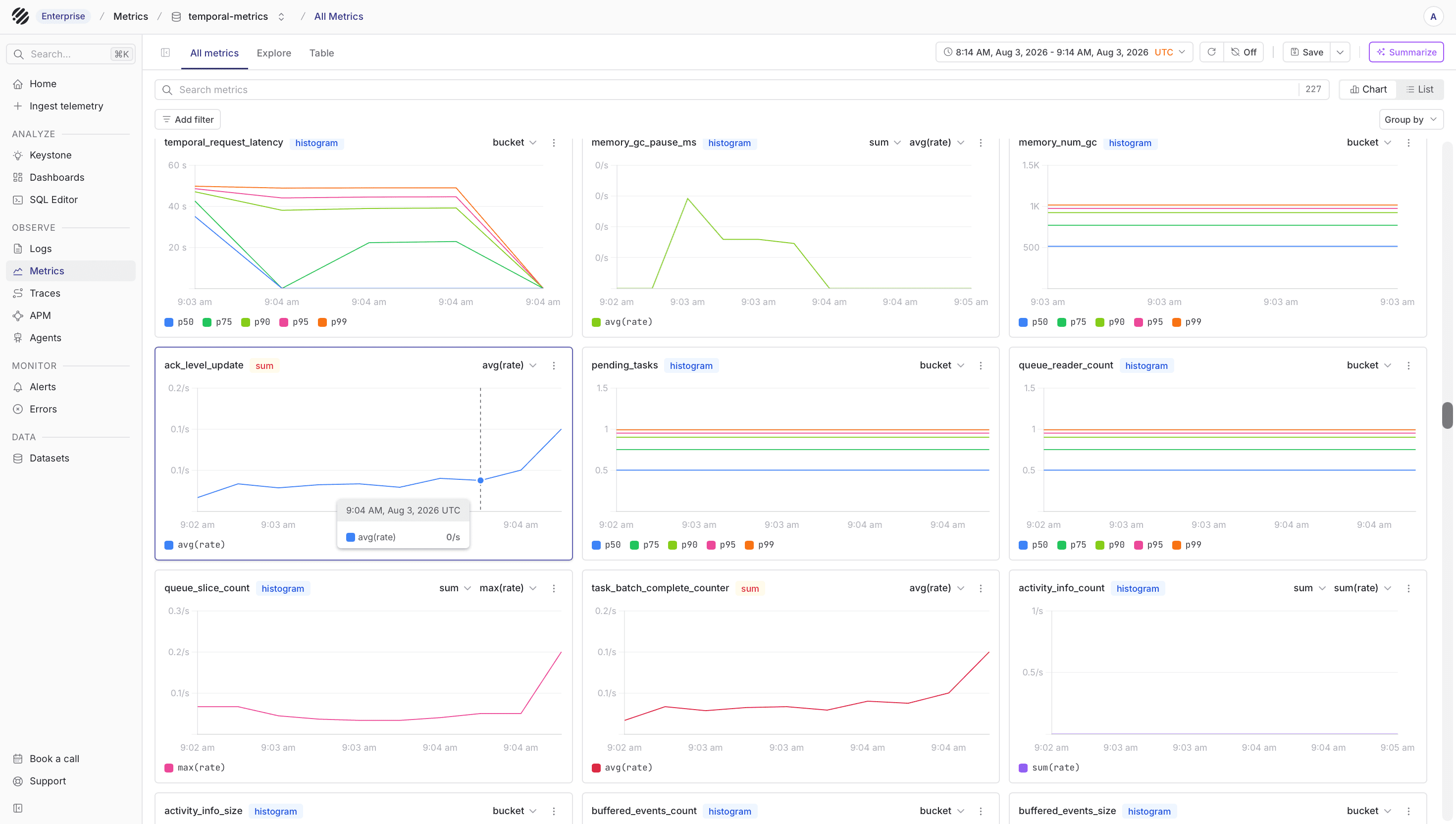
Task: Open avg(rate) dropdown on ack_level_update
Action: click(x=509, y=365)
